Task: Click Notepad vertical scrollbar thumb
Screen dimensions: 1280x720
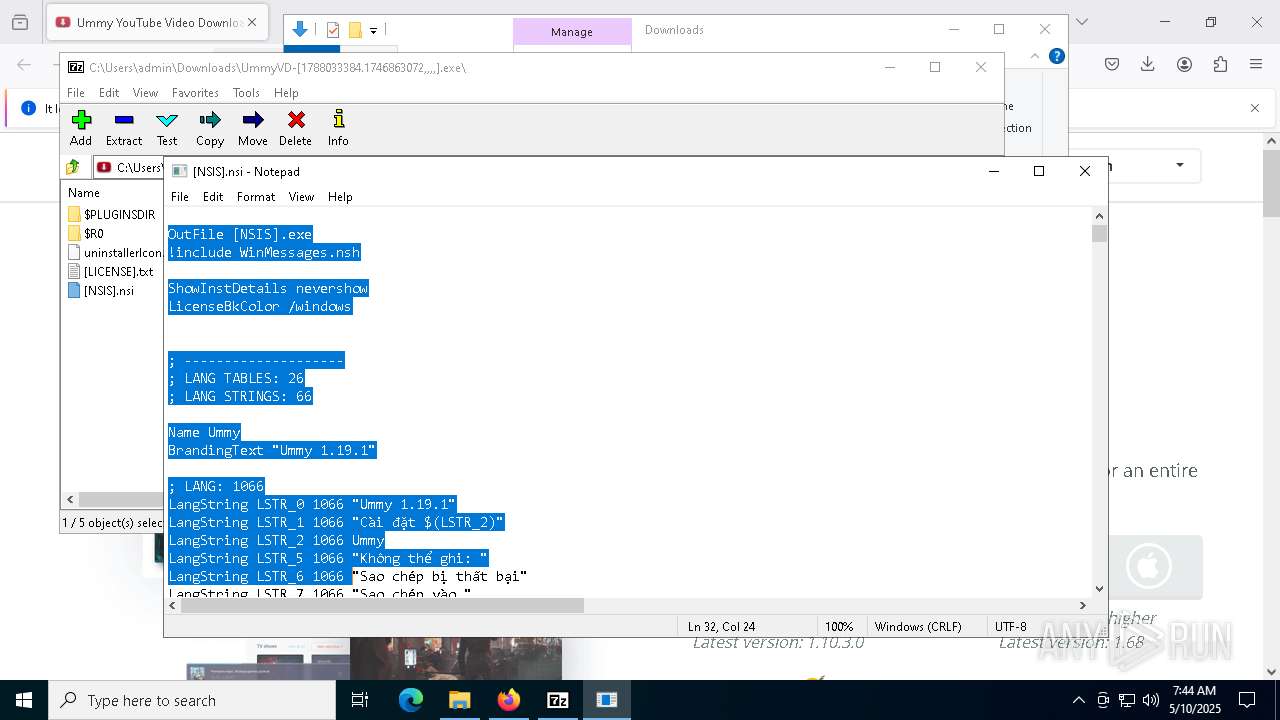Action: [x=1100, y=234]
